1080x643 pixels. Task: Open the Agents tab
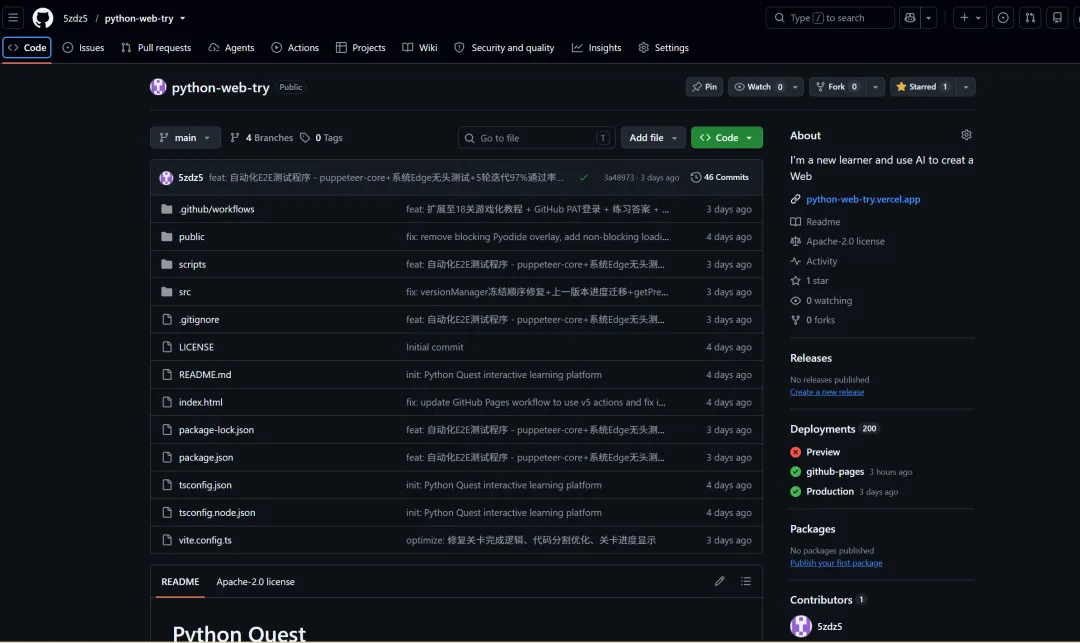pyautogui.click(x=231, y=48)
